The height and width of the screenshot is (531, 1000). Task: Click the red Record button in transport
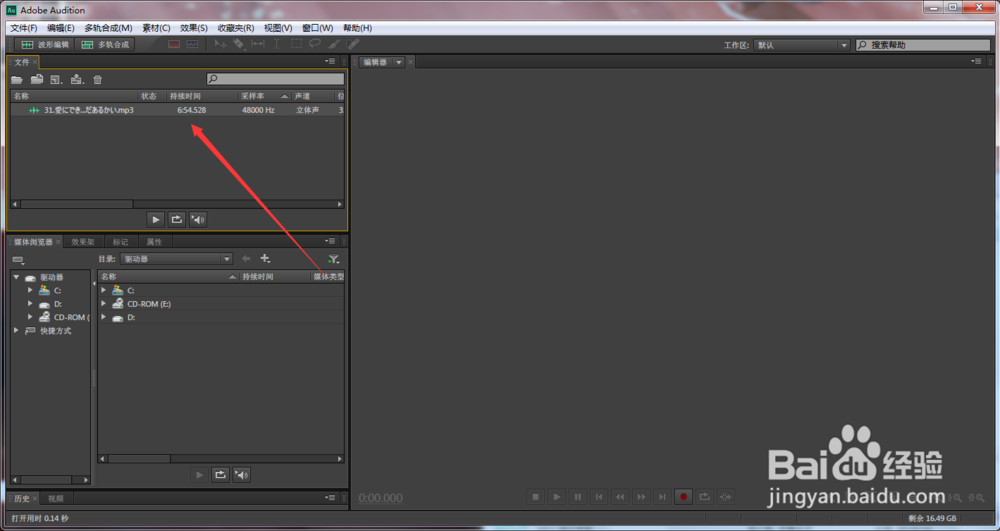point(684,497)
